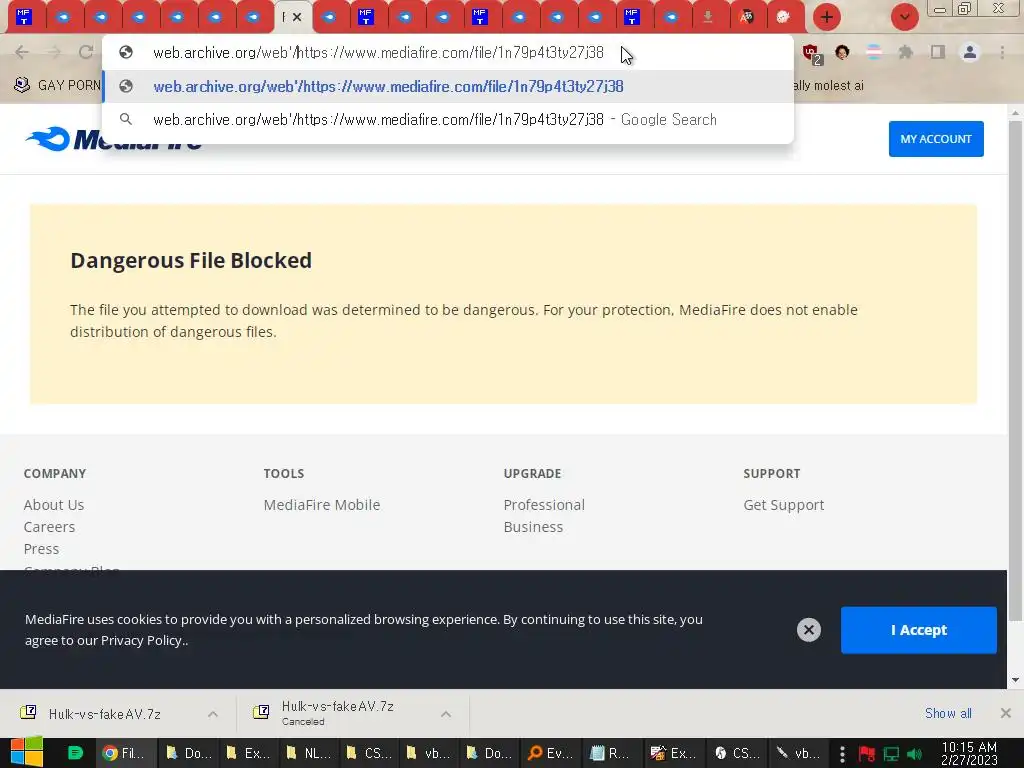
Task: Click the green network tray icon
Action: coord(891,754)
